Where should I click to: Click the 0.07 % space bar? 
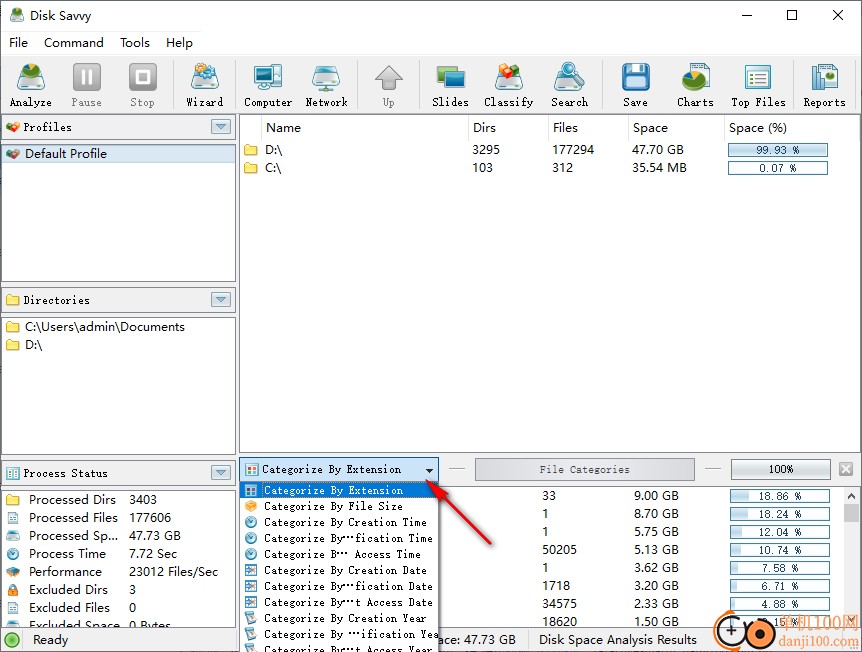(x=777, y=168)
